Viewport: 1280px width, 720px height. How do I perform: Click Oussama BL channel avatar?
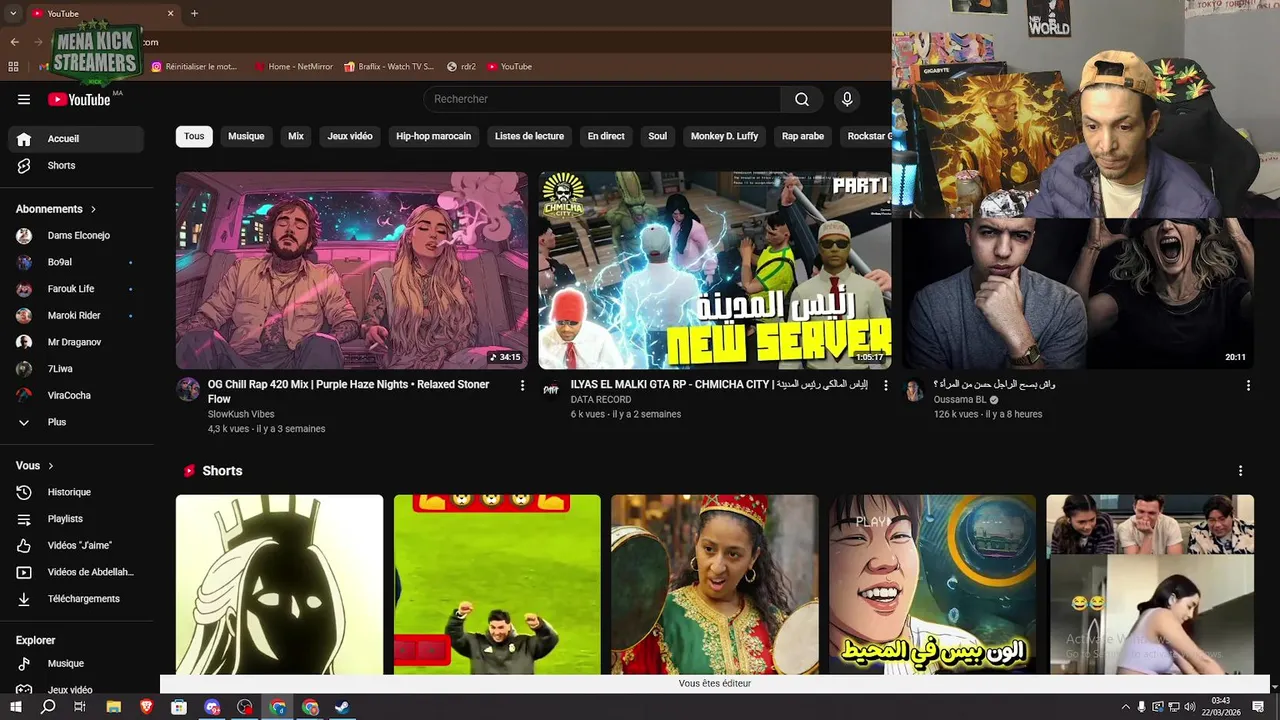(x=914, y=390)
